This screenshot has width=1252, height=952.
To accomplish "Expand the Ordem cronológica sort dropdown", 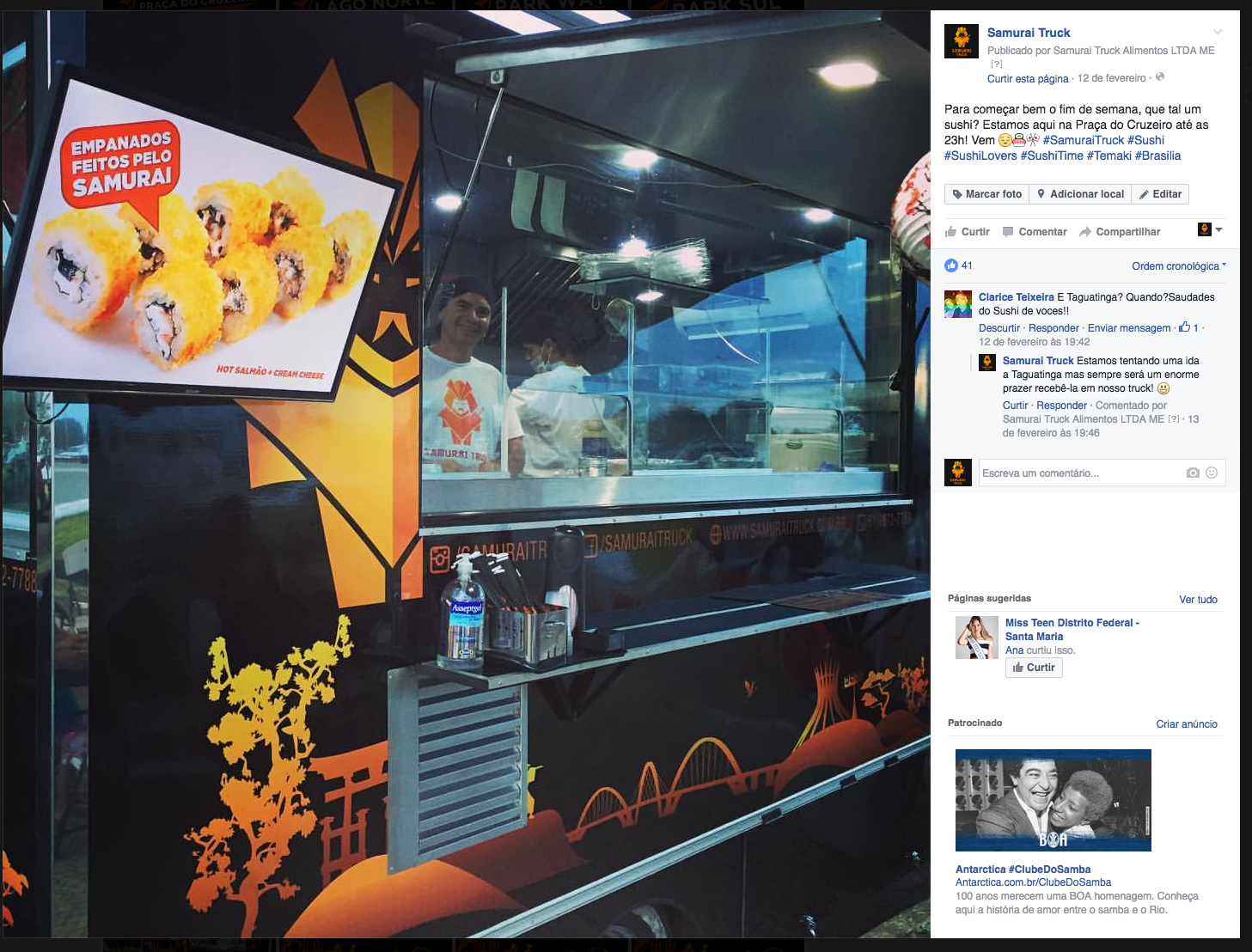I will [1179, 266].
